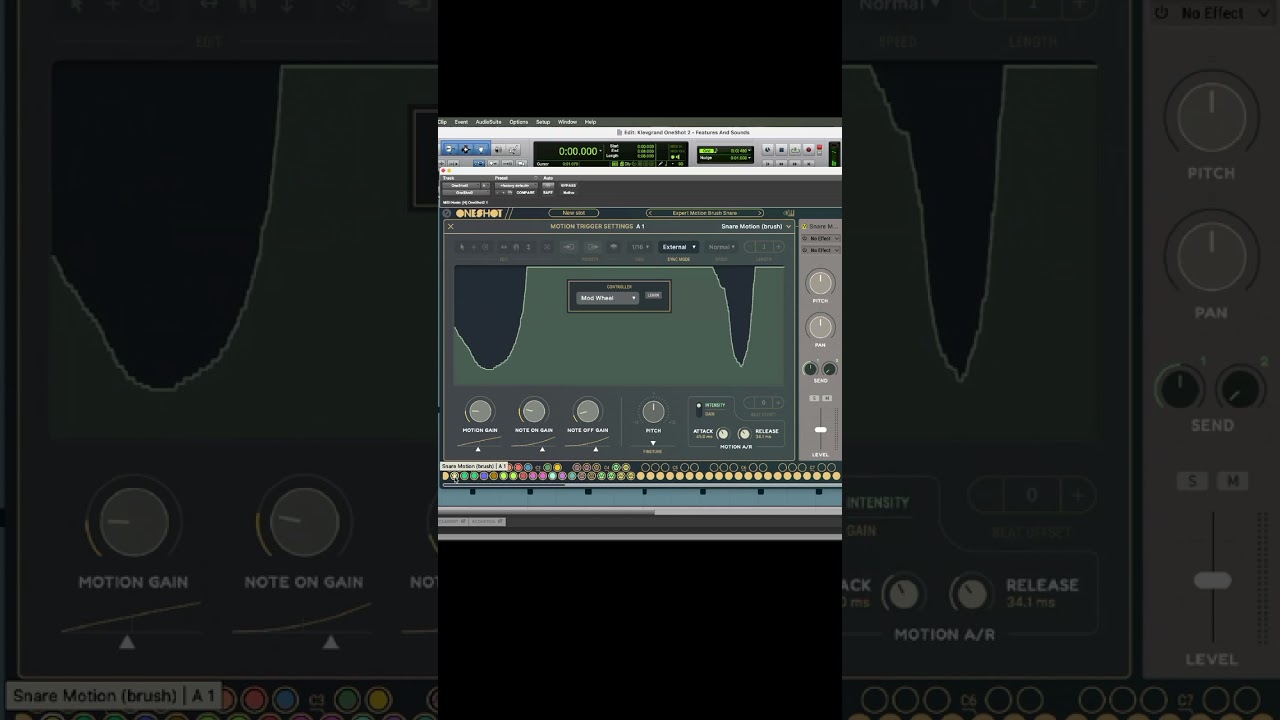The width and height of the screenshot is (1280, 720).
Task: Open the Options menu
Action: (518, 122)
